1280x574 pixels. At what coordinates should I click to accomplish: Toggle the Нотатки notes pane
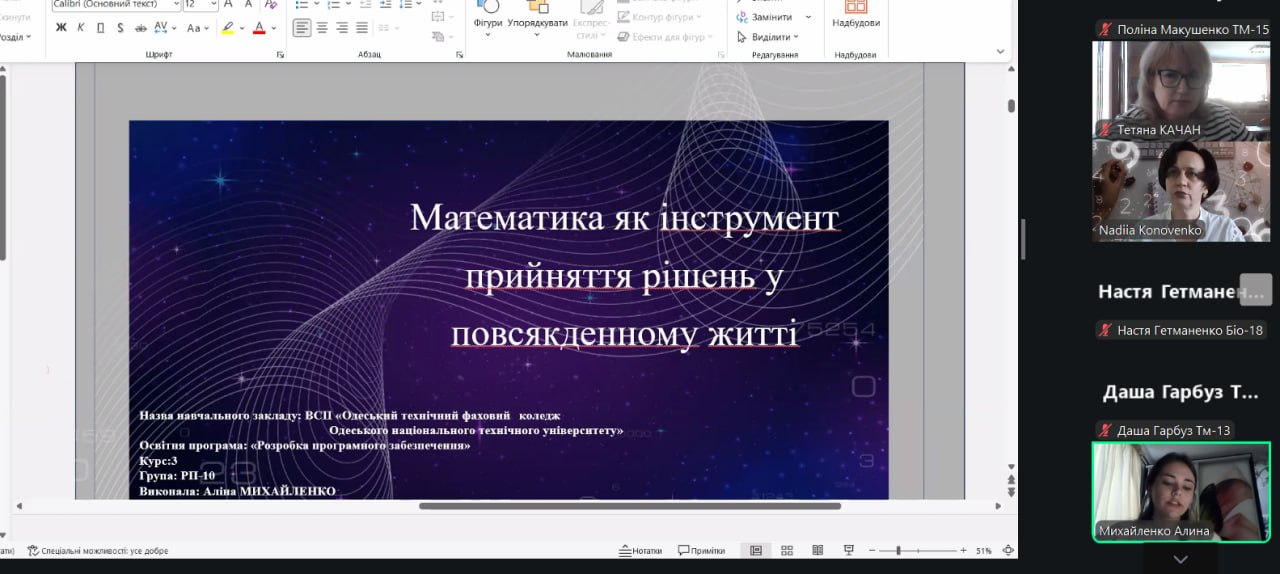pyautogui.click(x=640, y=551)
